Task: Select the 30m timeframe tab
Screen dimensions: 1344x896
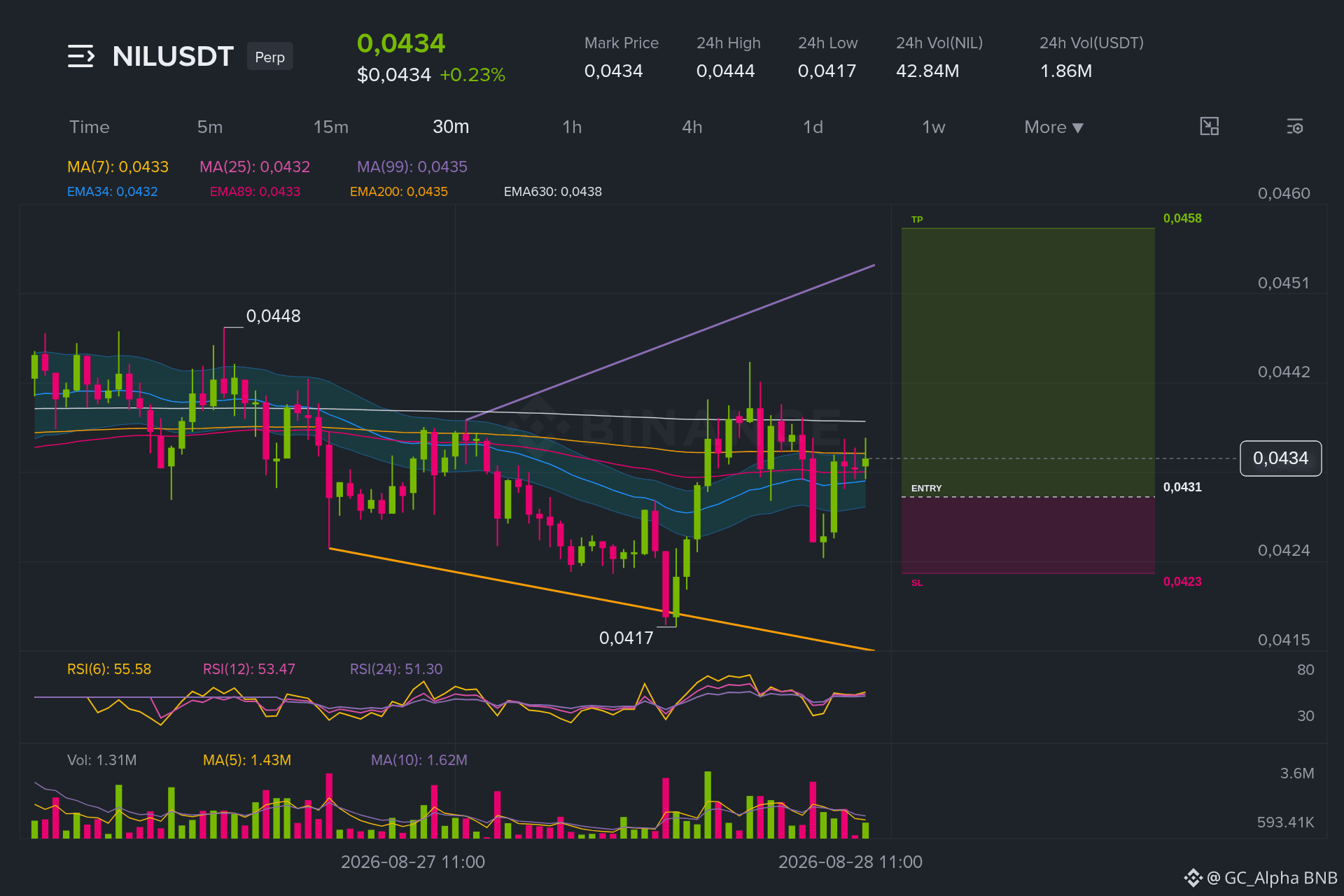Action: coord(451,127)
